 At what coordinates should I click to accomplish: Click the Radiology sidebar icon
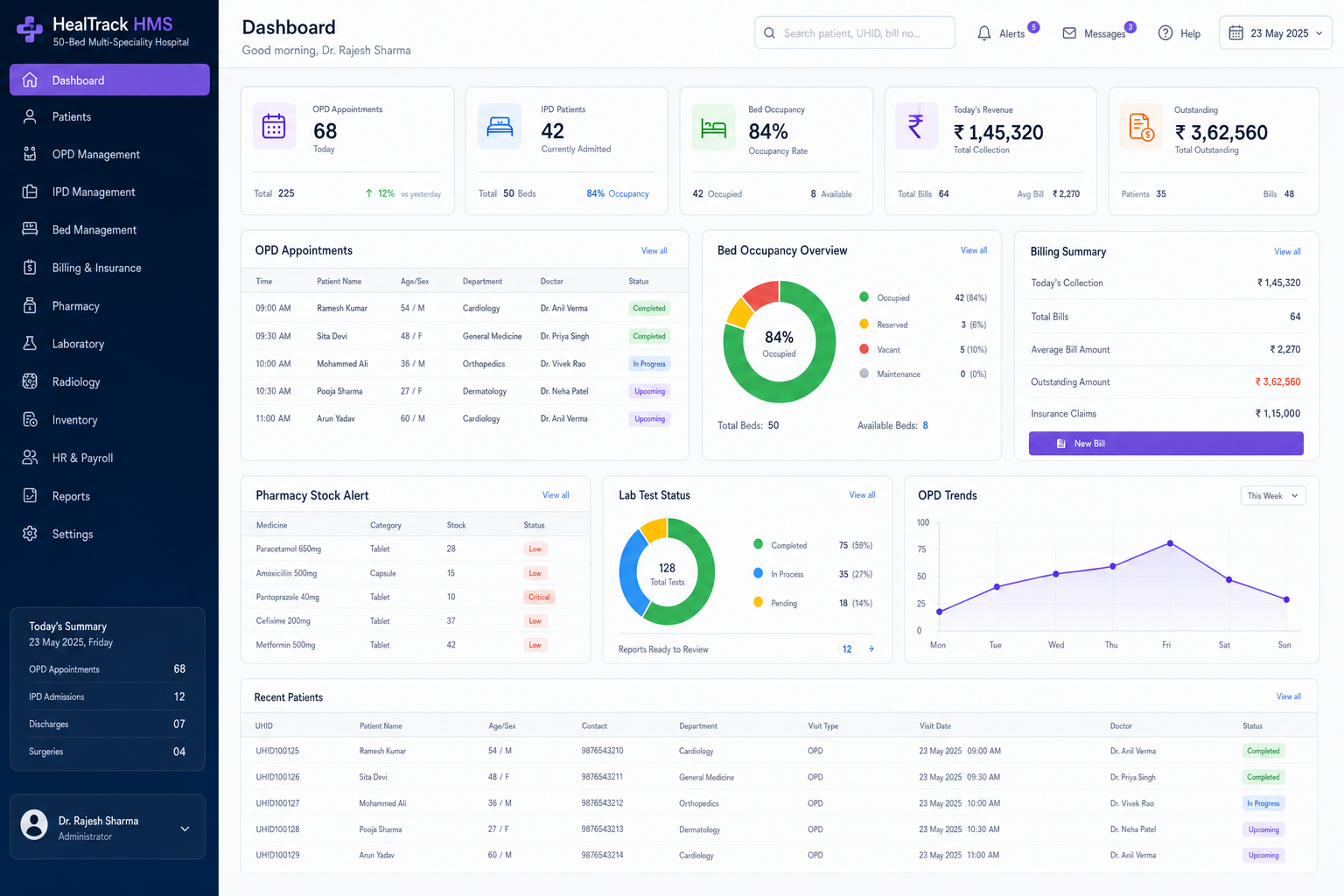point(30,381)
